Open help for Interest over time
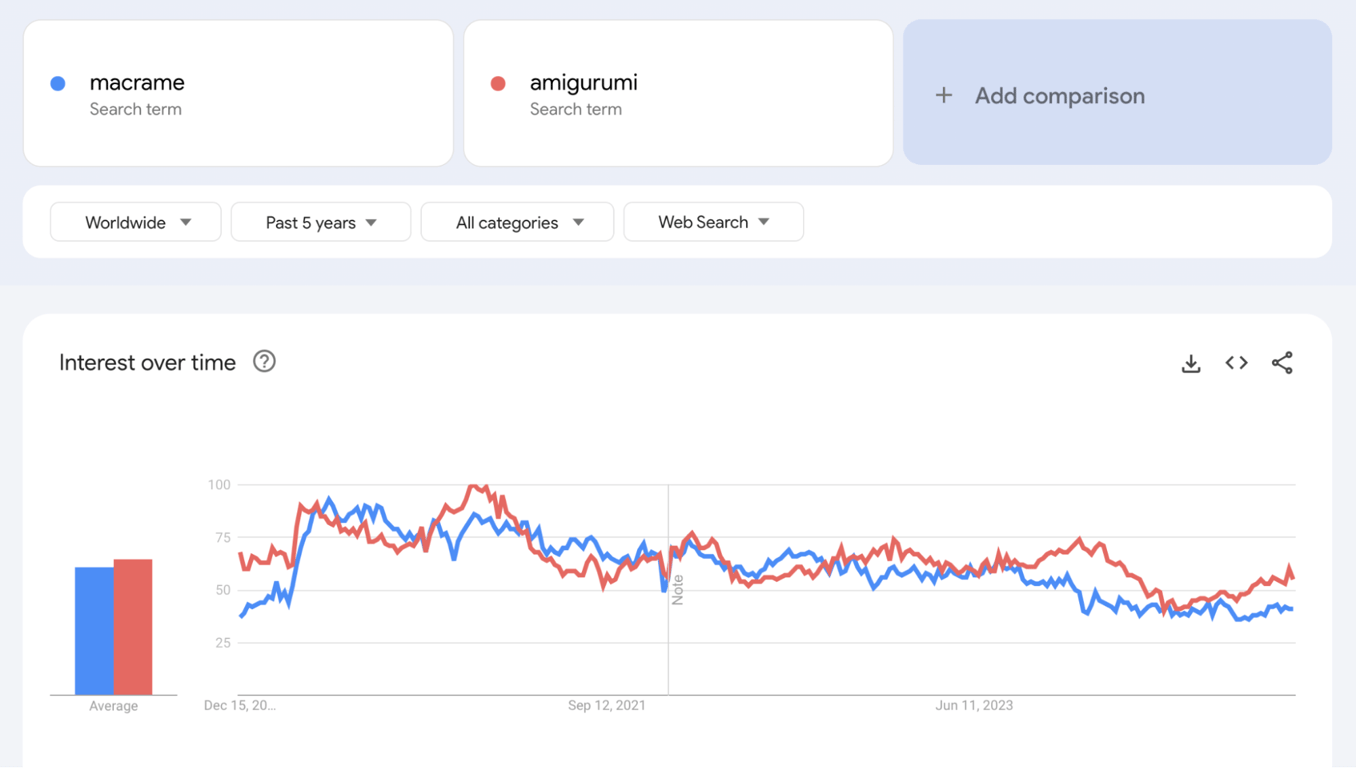This screenshot has height=768, width=1356. pos(264,362)
